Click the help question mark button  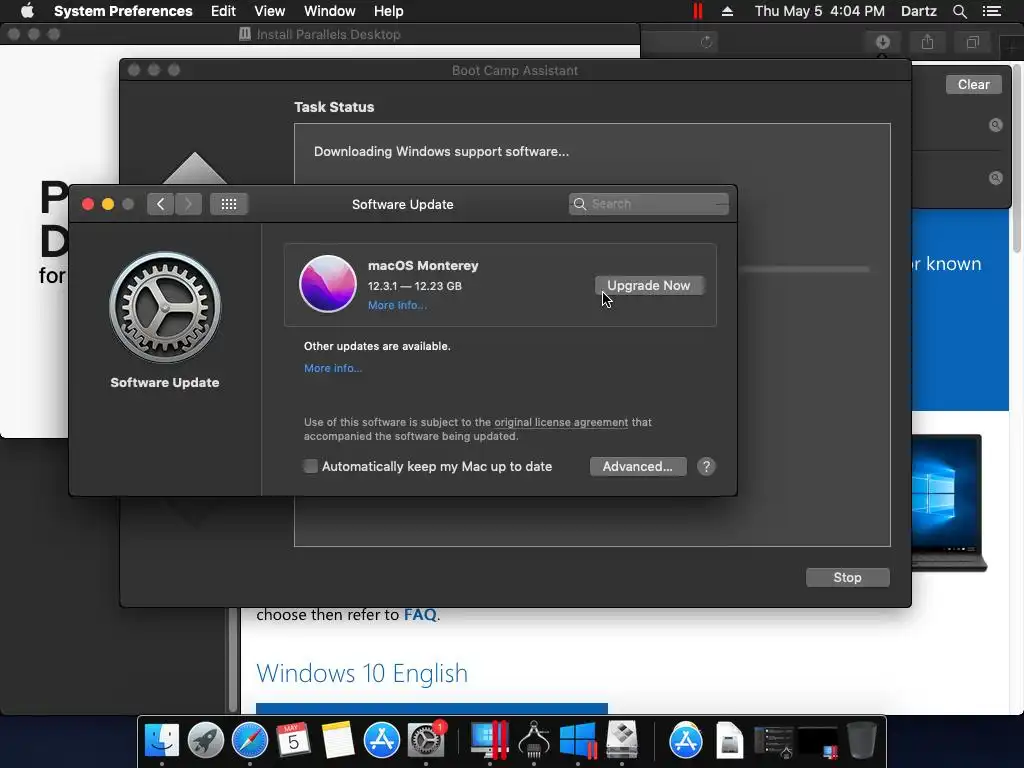pyautogui.click(x=706, y=466)
